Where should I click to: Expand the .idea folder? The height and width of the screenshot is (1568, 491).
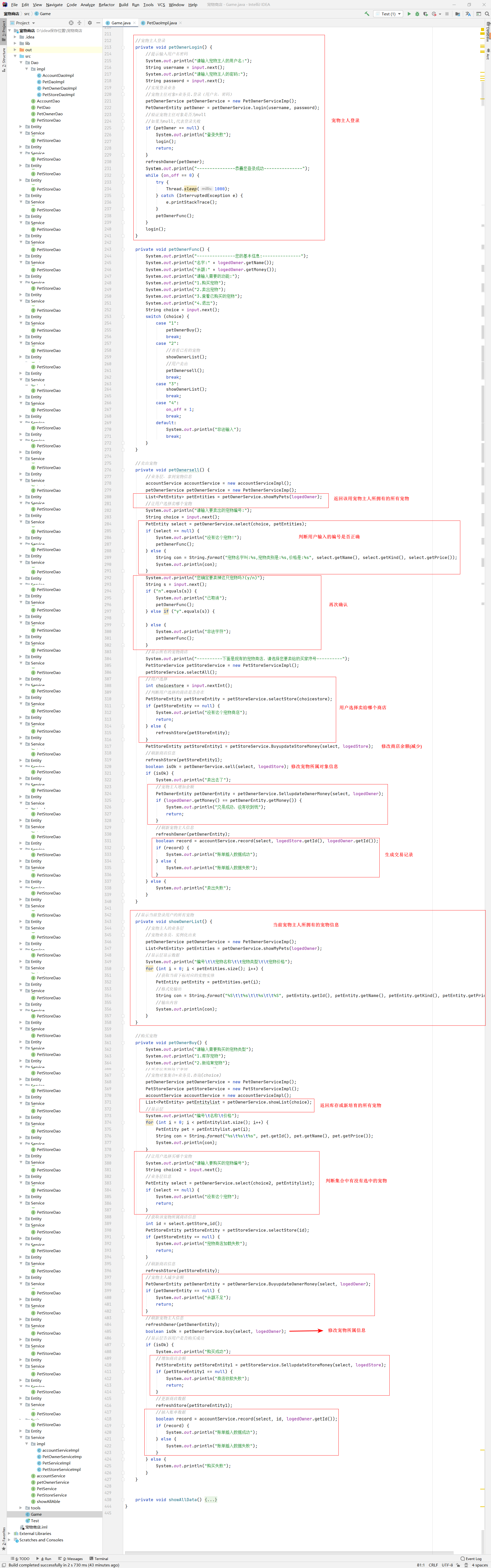tap(15, 37)
